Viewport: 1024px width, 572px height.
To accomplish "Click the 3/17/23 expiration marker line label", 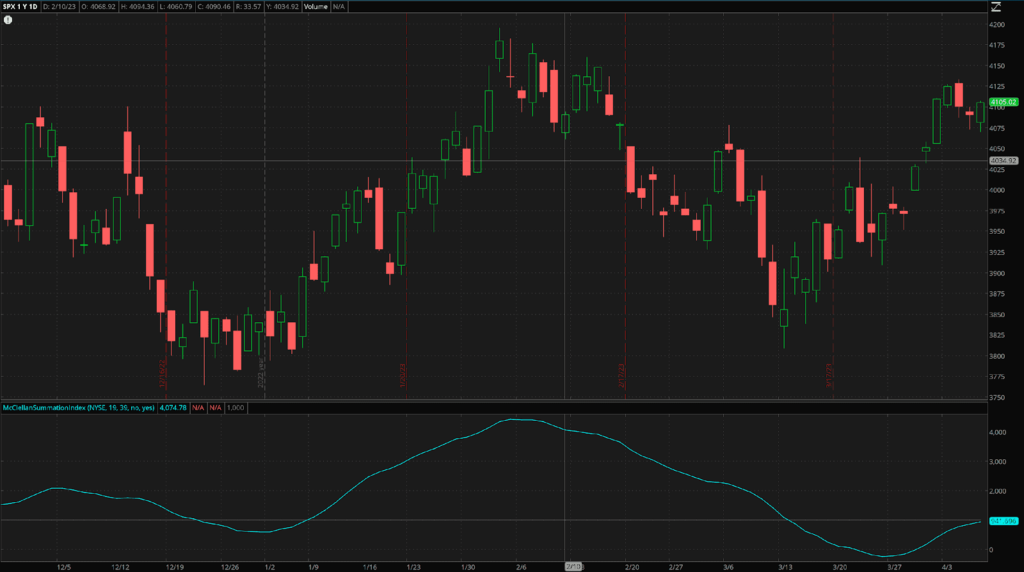I will coord(829,375).
